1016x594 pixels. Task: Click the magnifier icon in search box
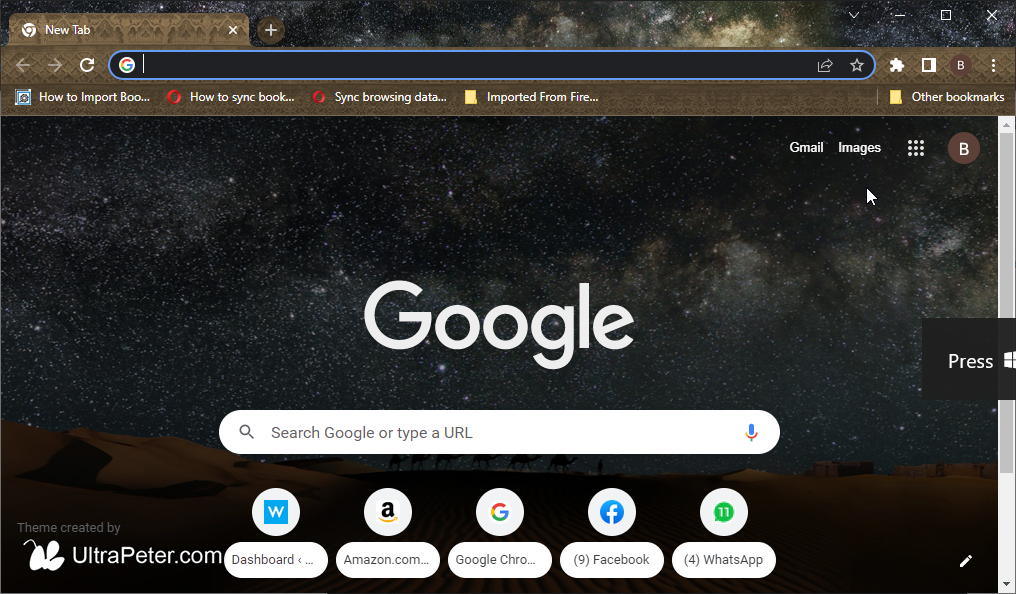247,432
